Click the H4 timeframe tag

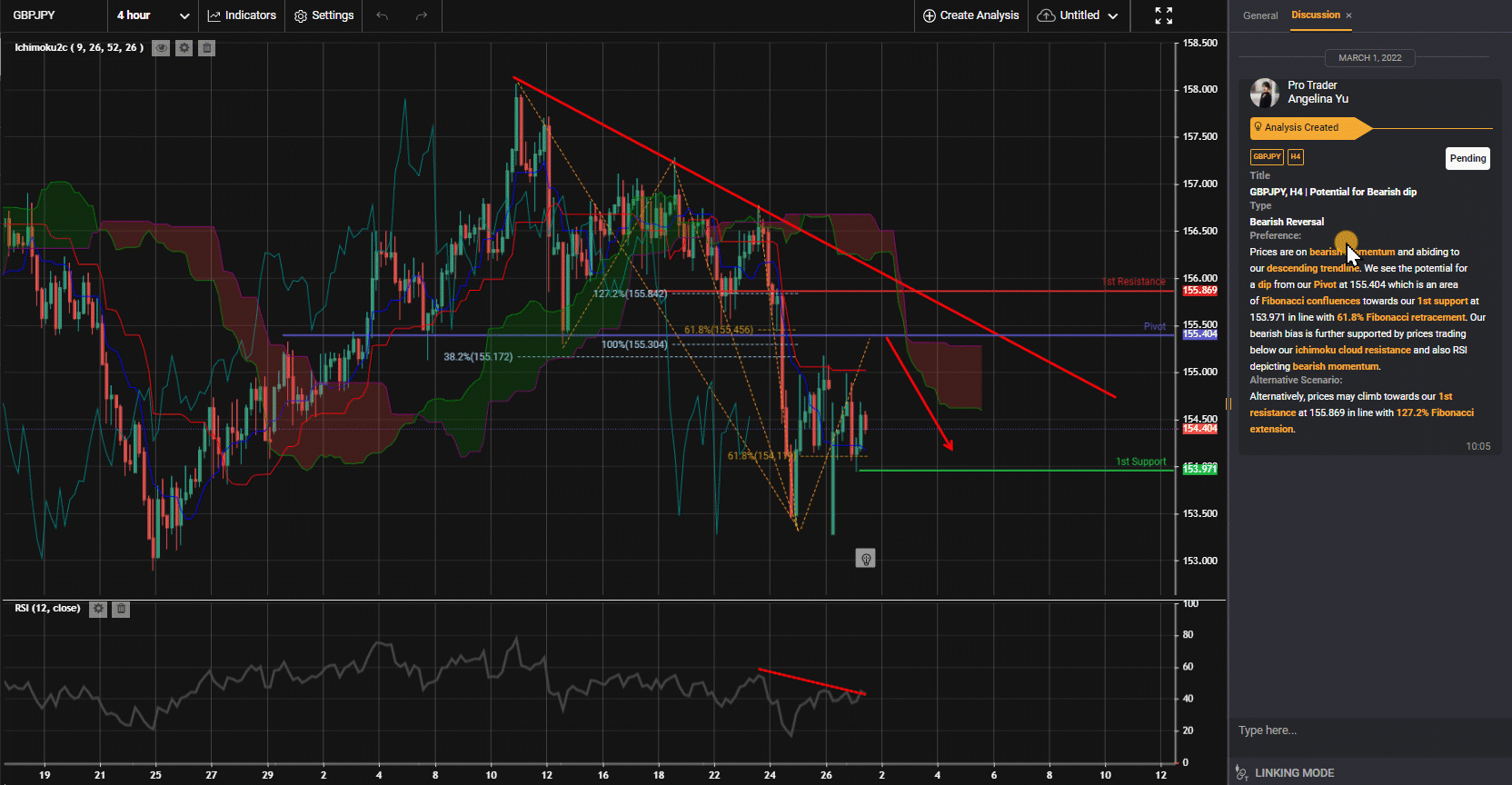1296,156
